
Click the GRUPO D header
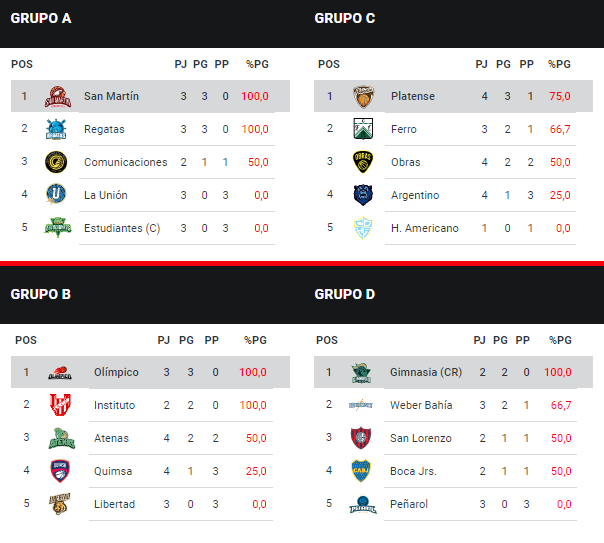coord(345,294)
